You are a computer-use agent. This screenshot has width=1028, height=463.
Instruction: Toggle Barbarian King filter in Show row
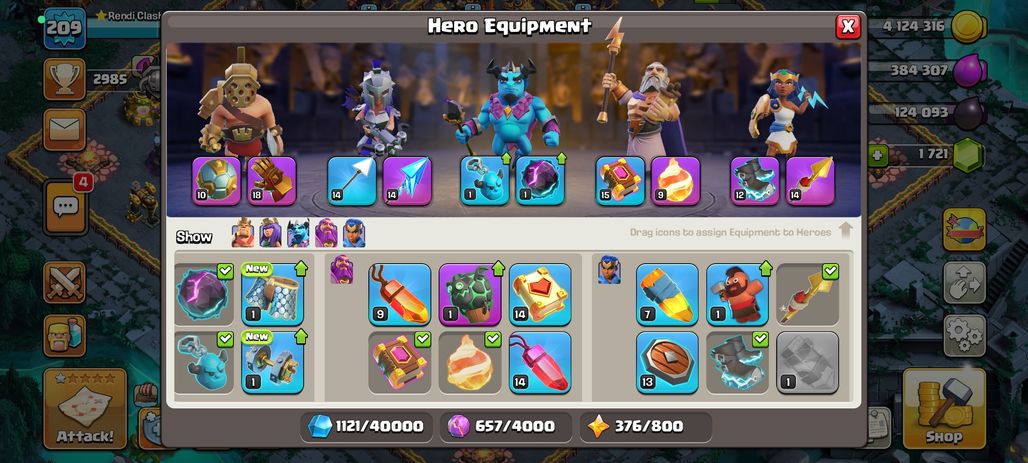coord(243,233)
